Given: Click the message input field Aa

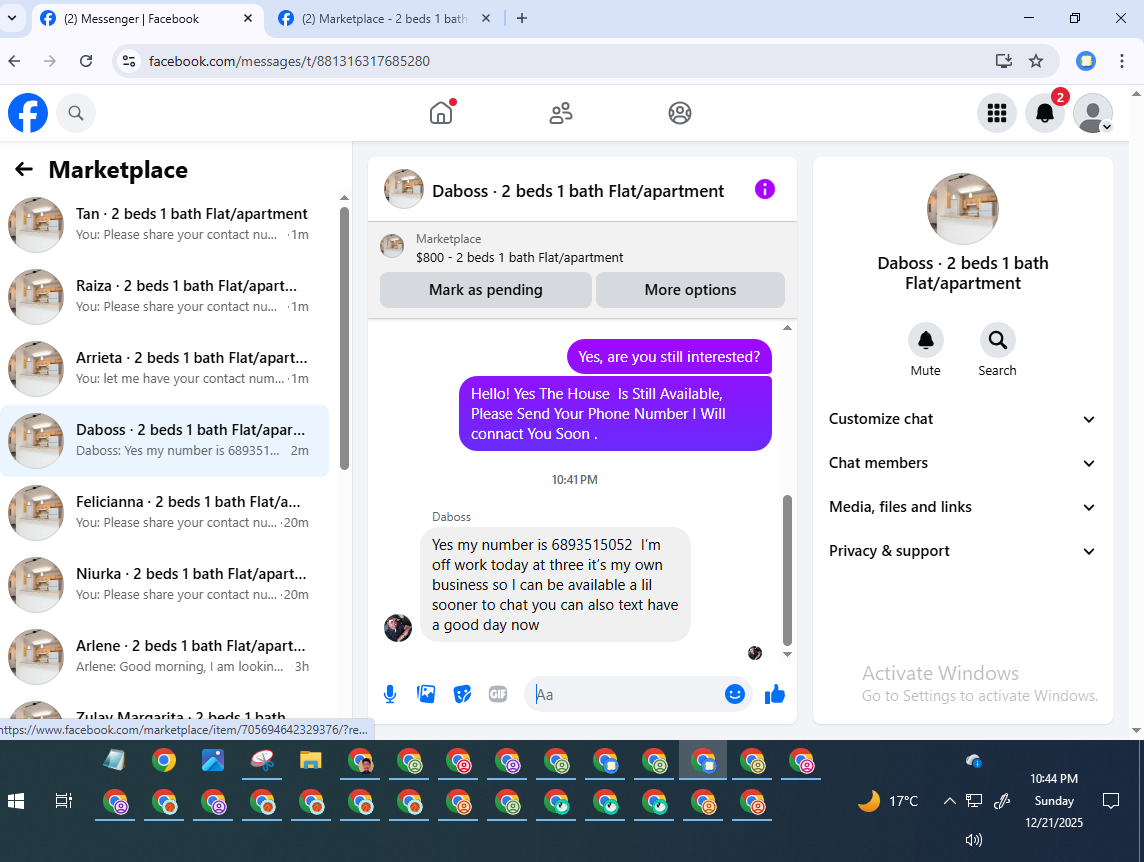Looking at the screenshot, I should 627,694.
